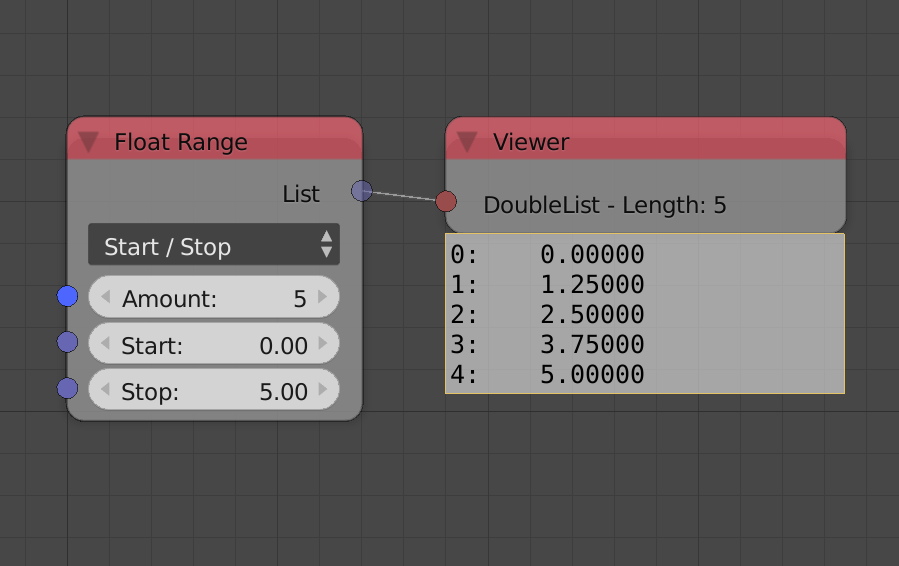Collapse the Float Range node
This screenshot has height=566, width=899.
[x=88, y=142]
